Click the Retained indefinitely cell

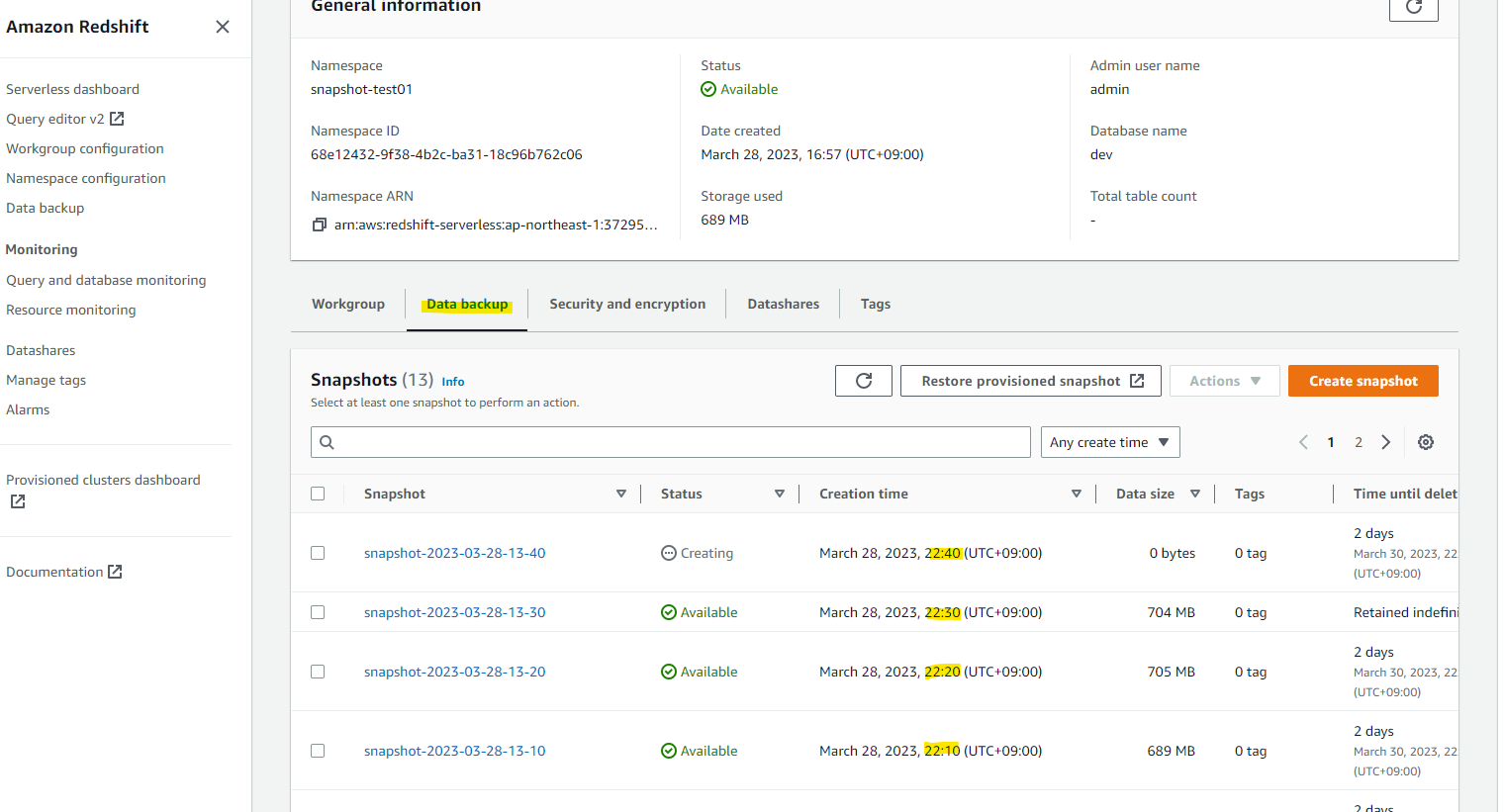point(1406,612)
